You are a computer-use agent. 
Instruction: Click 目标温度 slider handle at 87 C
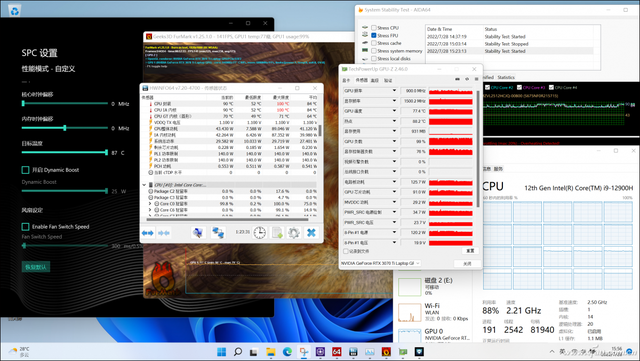coord(106,152)
